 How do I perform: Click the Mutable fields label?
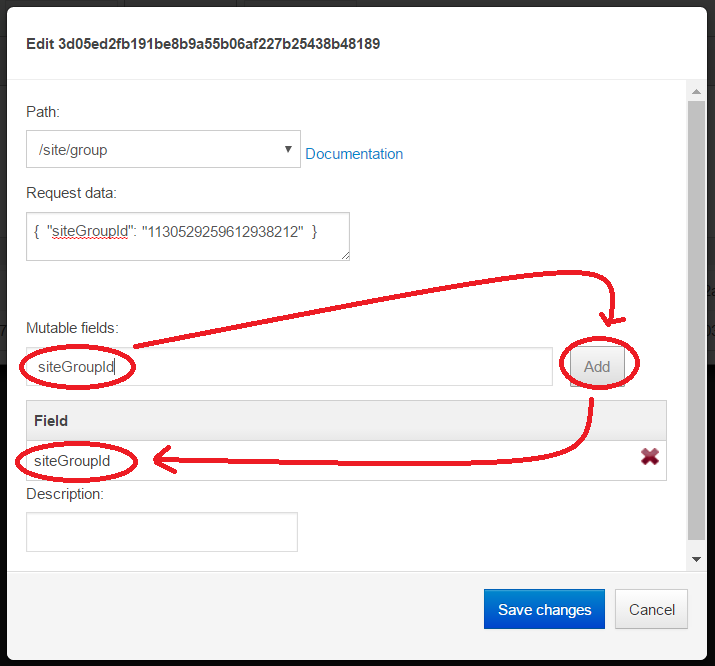(72, 328)
